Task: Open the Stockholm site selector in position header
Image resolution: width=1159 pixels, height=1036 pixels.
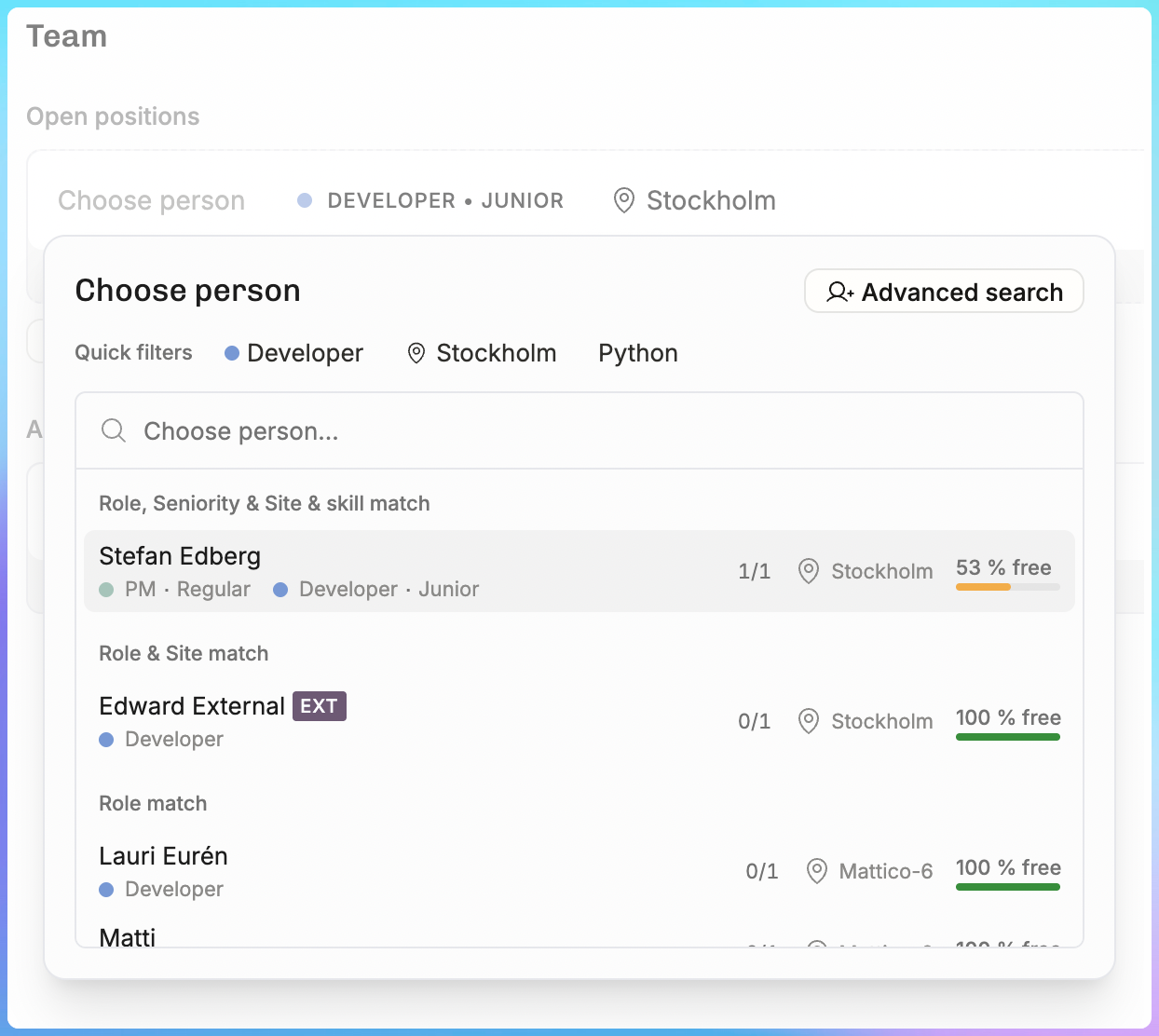Action: (x=695, y=200)
